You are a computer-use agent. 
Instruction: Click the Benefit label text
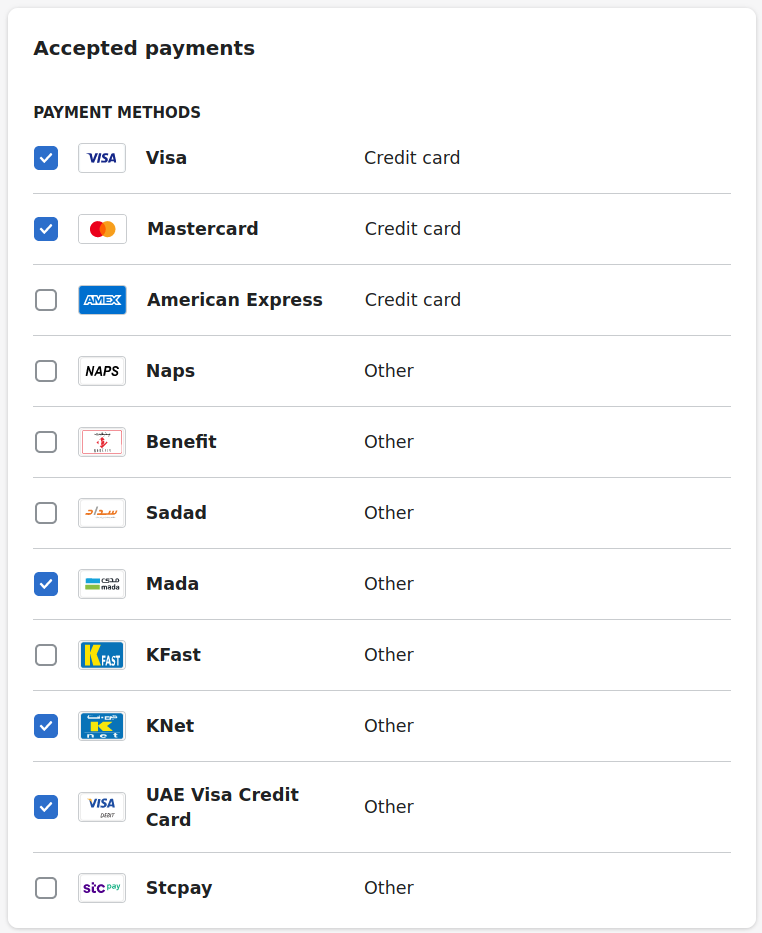click(x=181, y=442)
